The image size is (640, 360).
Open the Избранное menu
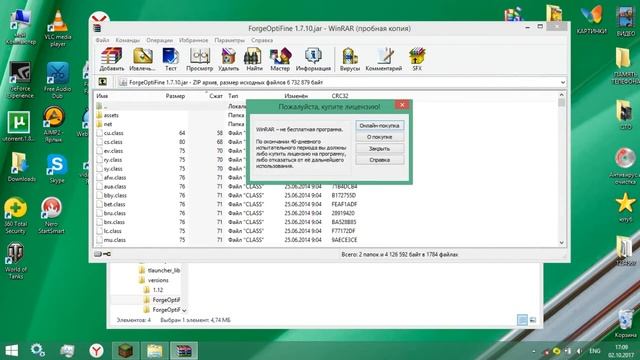[193, 40]
